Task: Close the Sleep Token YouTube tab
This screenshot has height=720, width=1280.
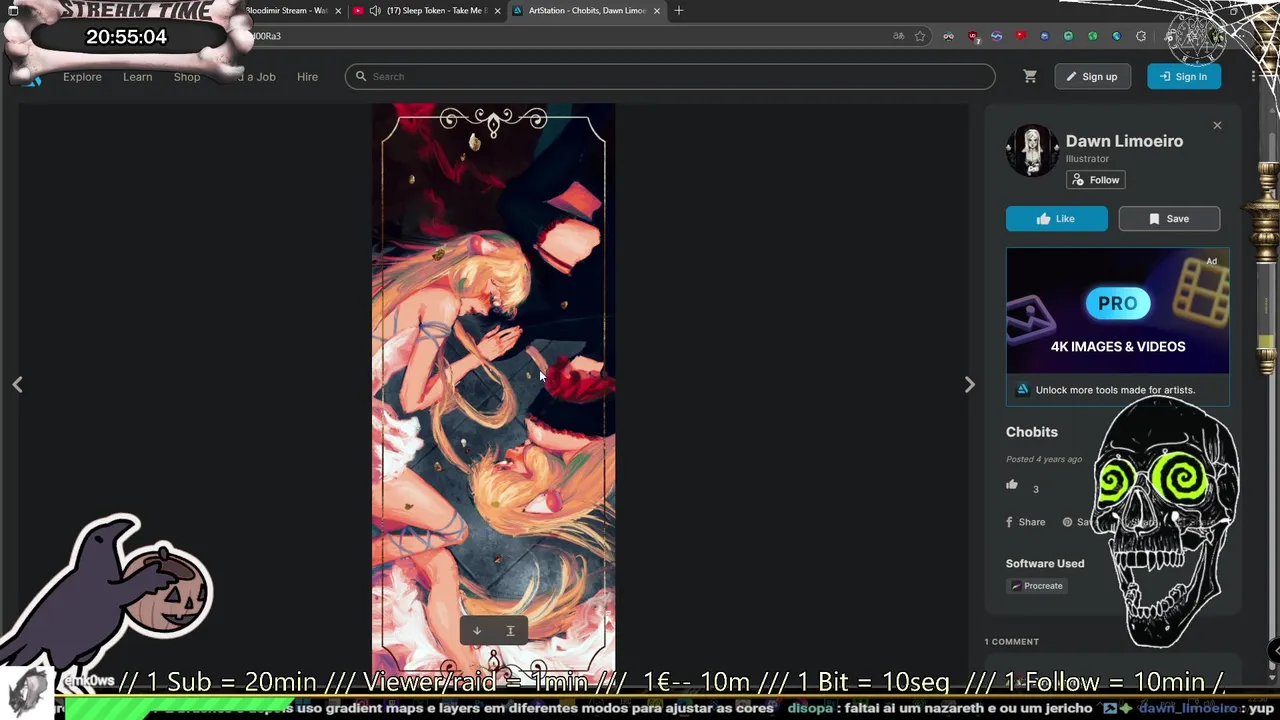Action: [497, 10]
